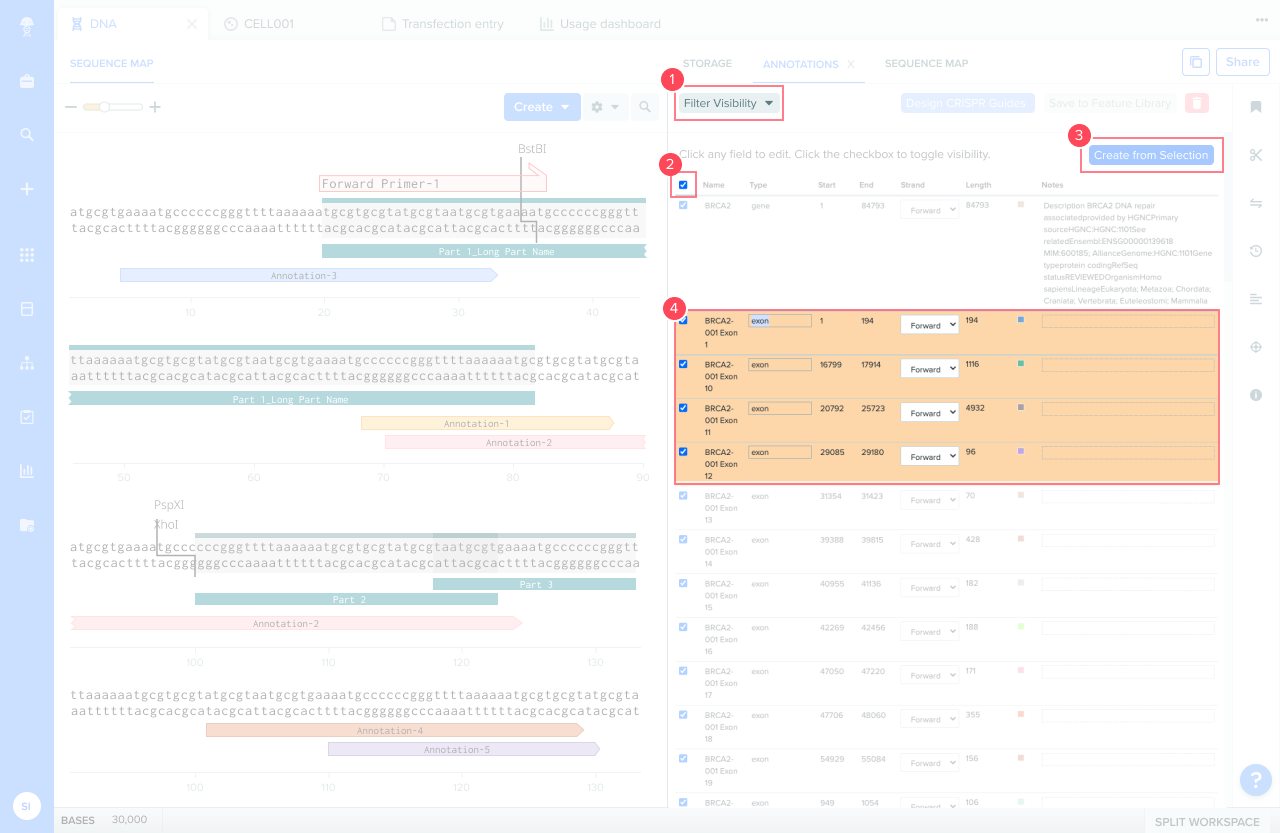The image size is (1280, 833).
Task: Click SPLIT WORKSPACE in status bar
Action: 1207,821
